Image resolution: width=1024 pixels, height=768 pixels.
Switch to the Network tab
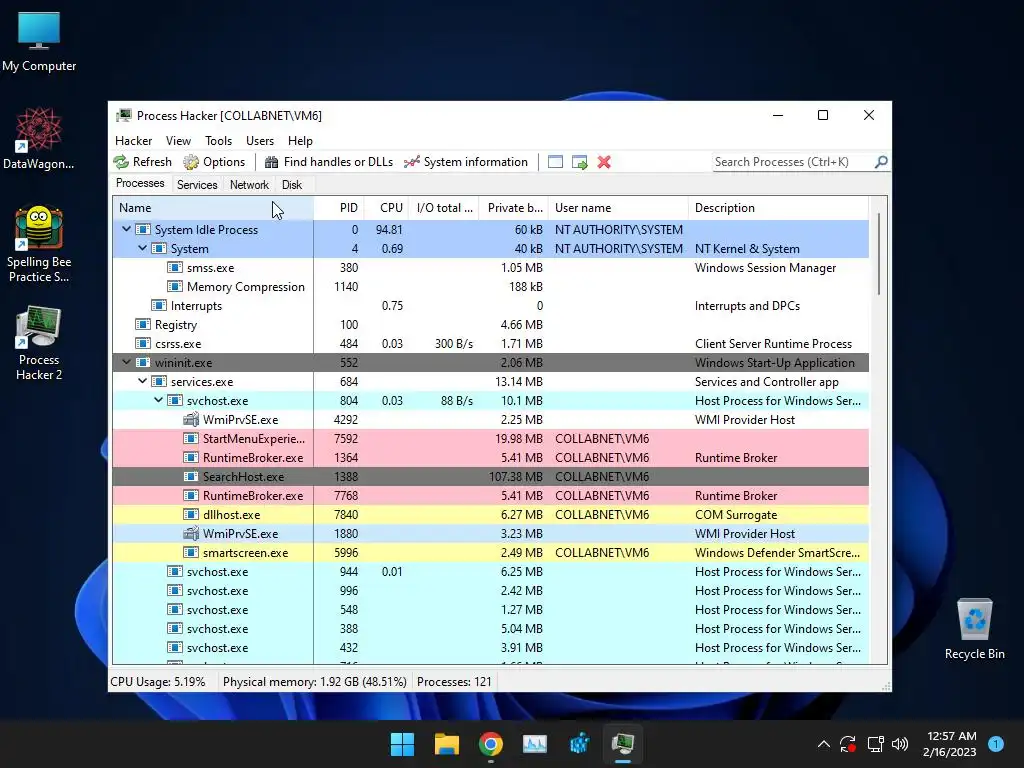click(x=249, y=185)
